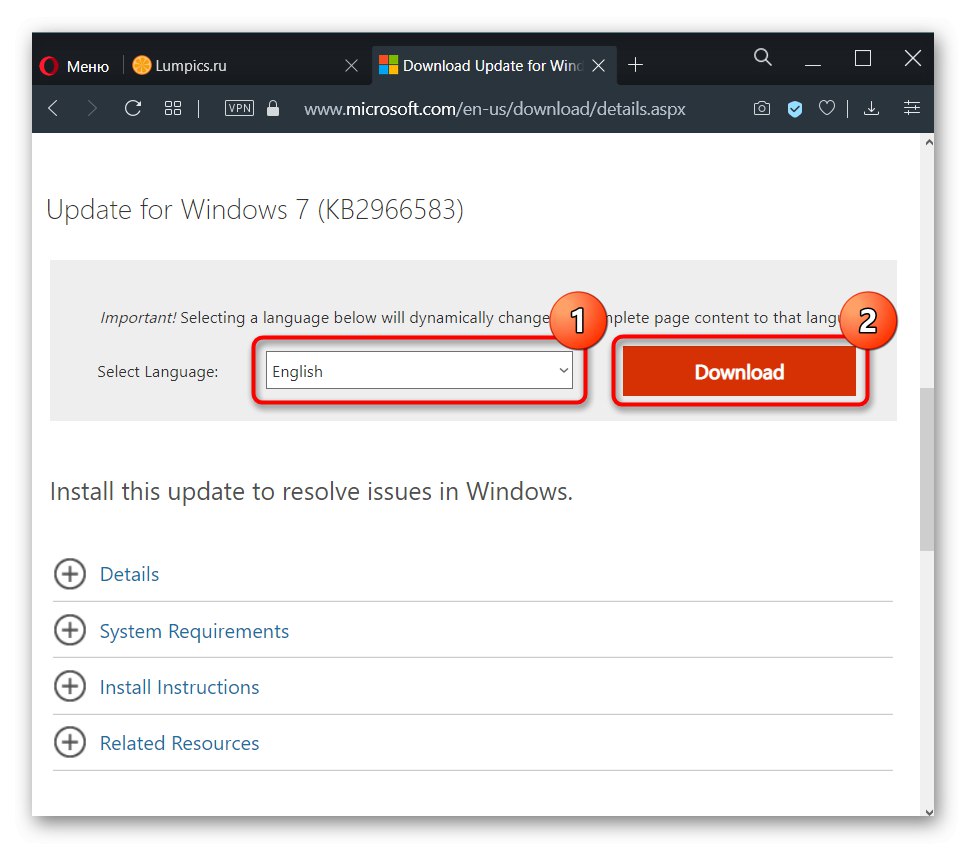
Task: Open the ad blocker shield icon
Action: click(795, 109)
